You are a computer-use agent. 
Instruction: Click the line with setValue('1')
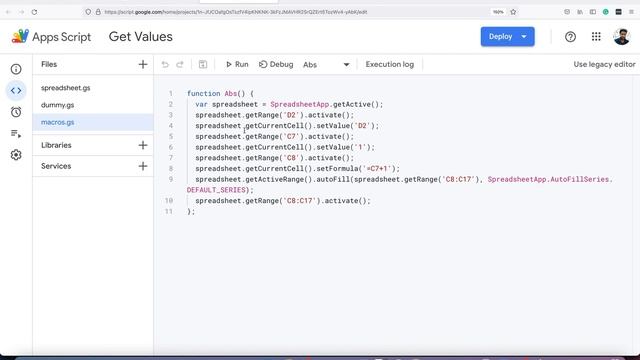coord(285,147)
